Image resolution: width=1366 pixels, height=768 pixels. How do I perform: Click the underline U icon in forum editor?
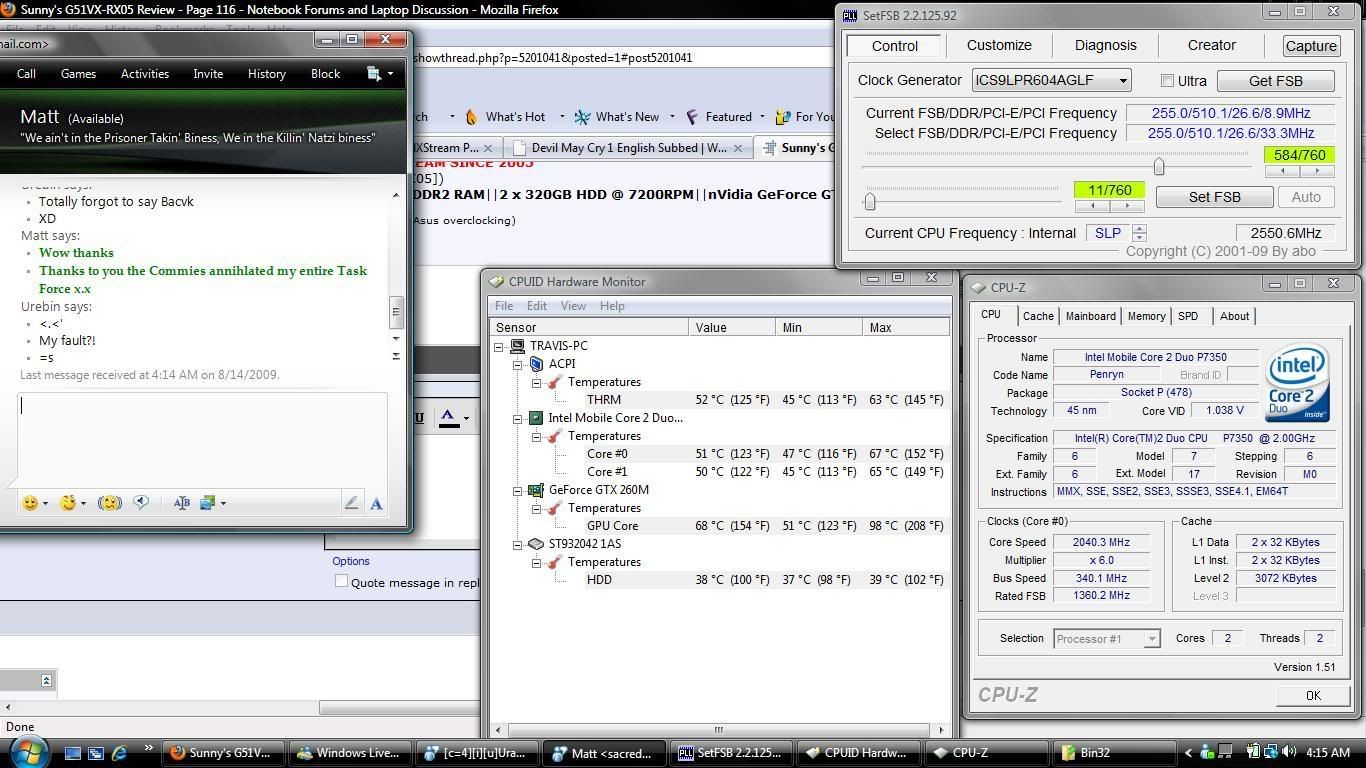[419, 418]
